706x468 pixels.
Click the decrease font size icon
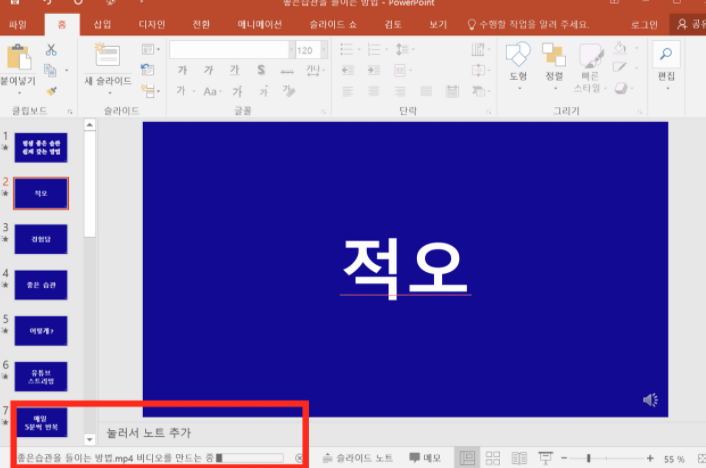(264, 91)
